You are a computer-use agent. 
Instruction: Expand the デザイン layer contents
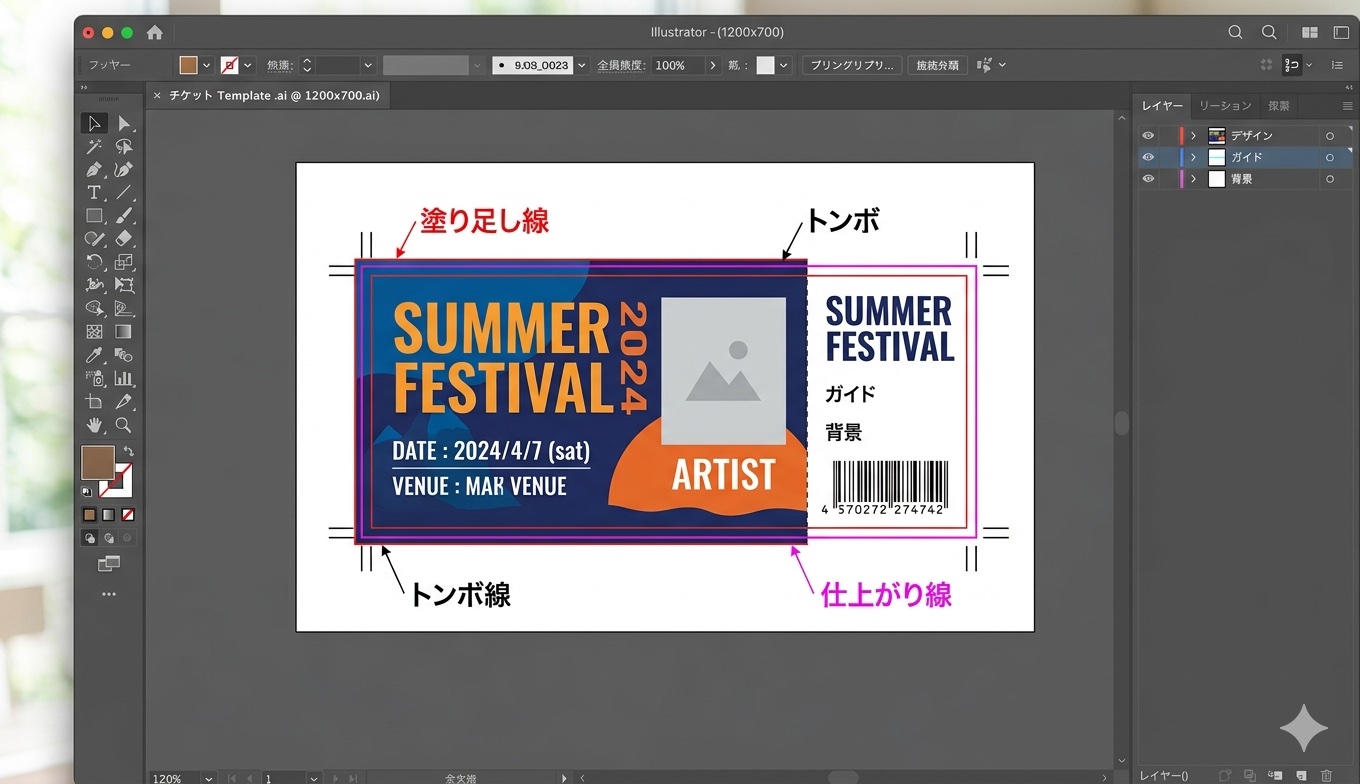[1193, 135]
